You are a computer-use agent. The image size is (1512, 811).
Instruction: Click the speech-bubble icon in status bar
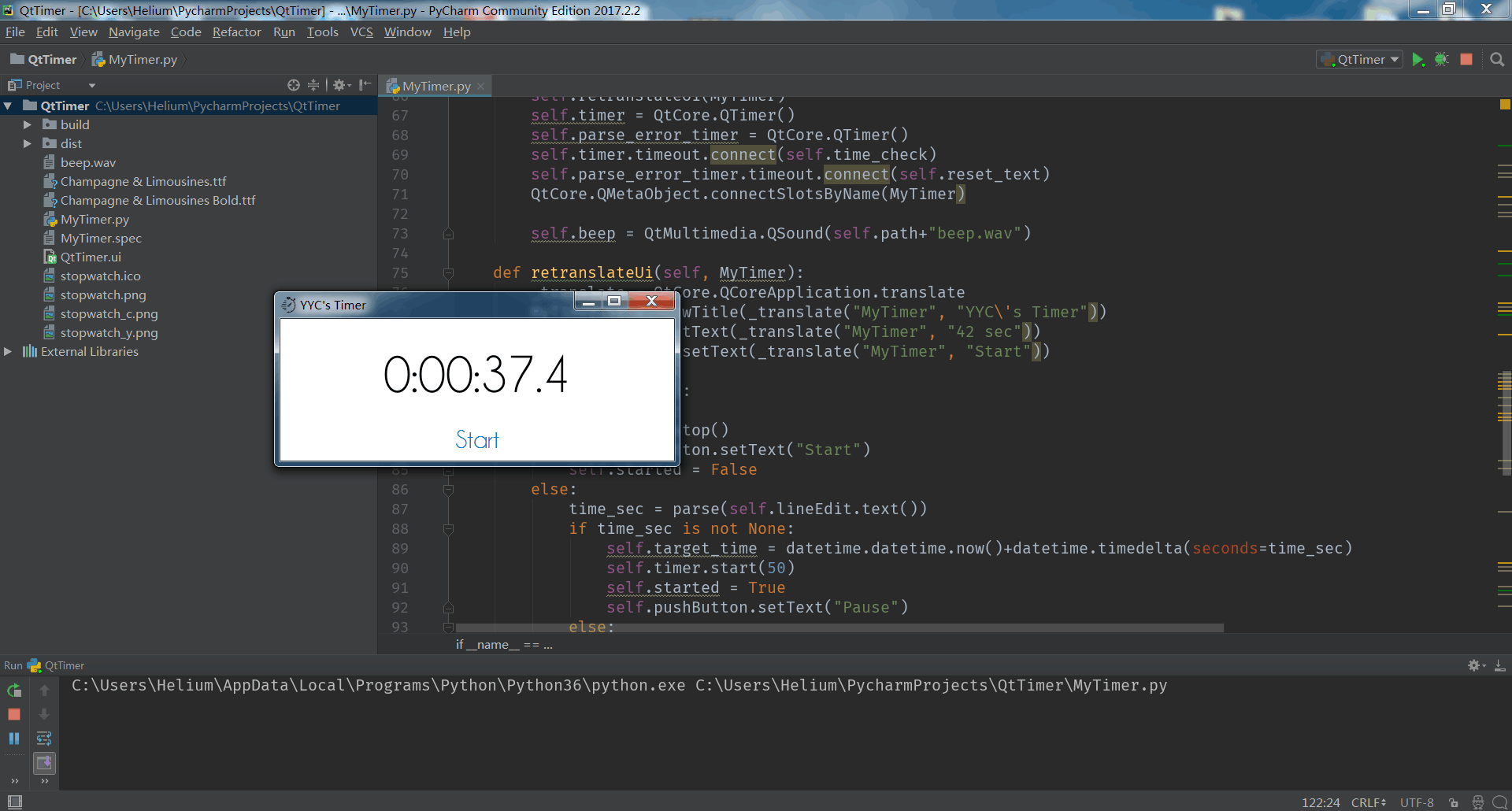tap(1499, 802)
